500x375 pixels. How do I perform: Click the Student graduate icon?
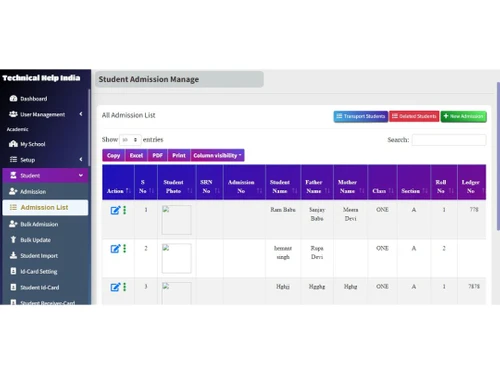click(13, 175)
